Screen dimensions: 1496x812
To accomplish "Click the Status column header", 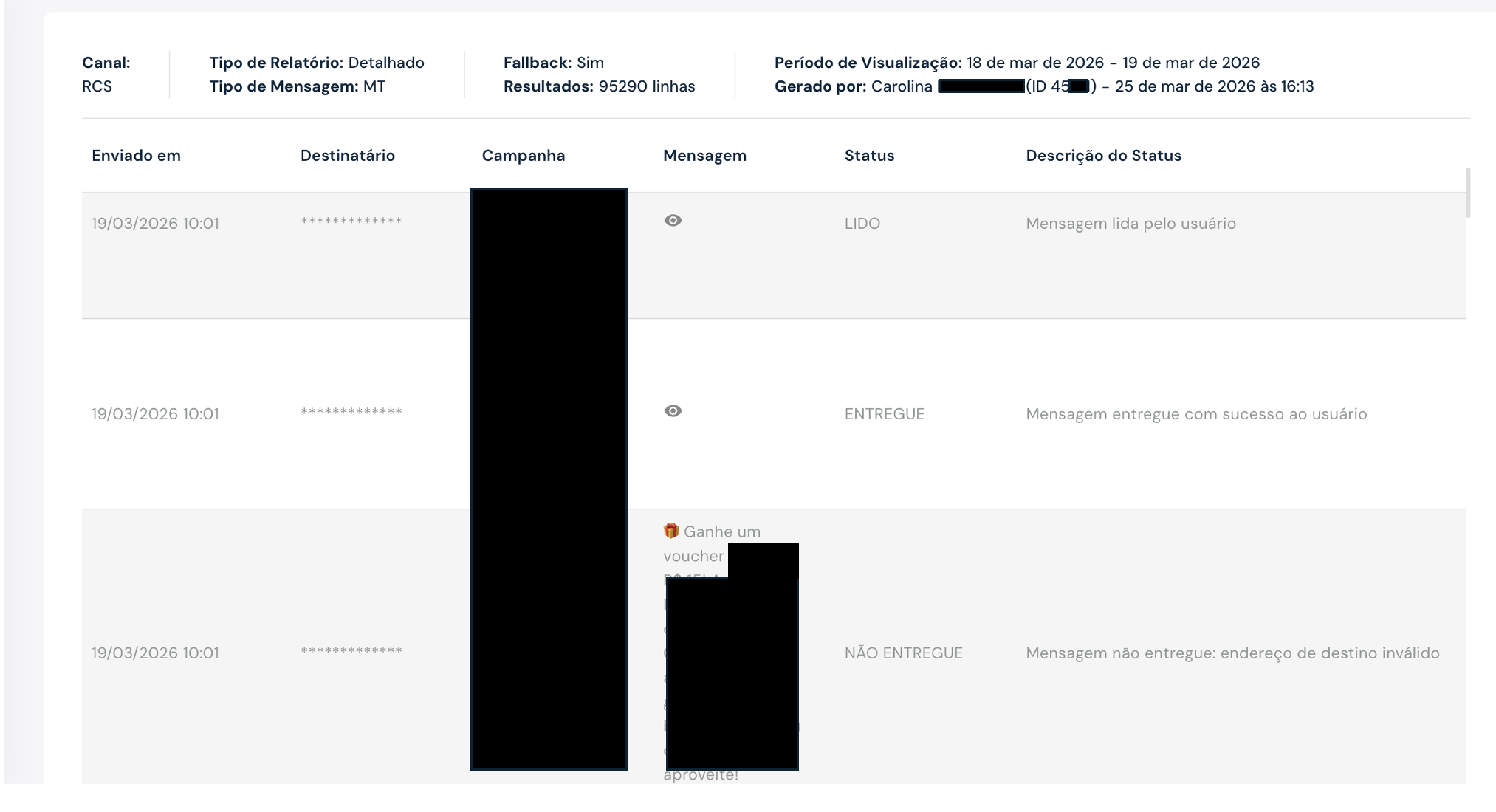I will click(869, 156).
